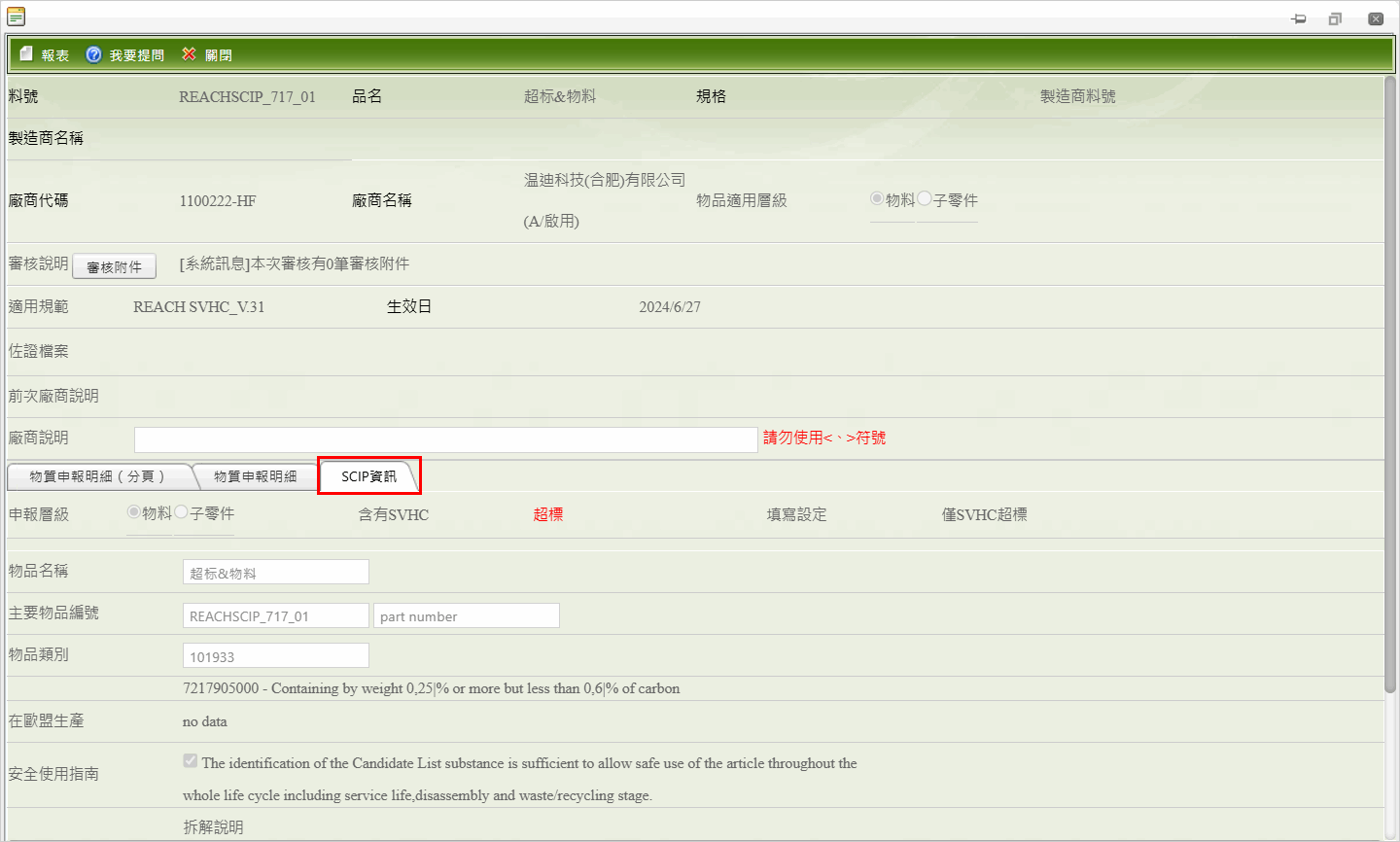1400x842 pixels.
Task: Click the 審核附件 button
Action: (115, 267)
